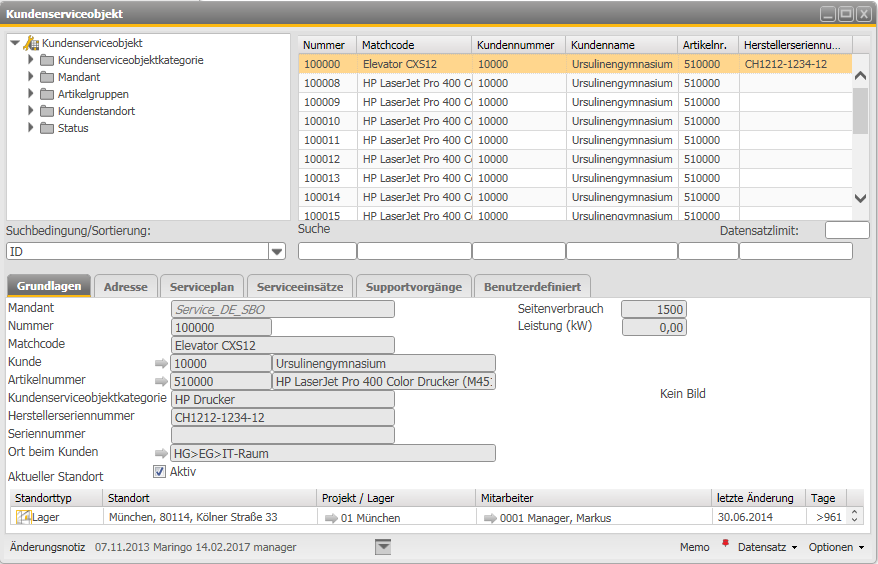Select the row numbered 100010

click(575, 121)
